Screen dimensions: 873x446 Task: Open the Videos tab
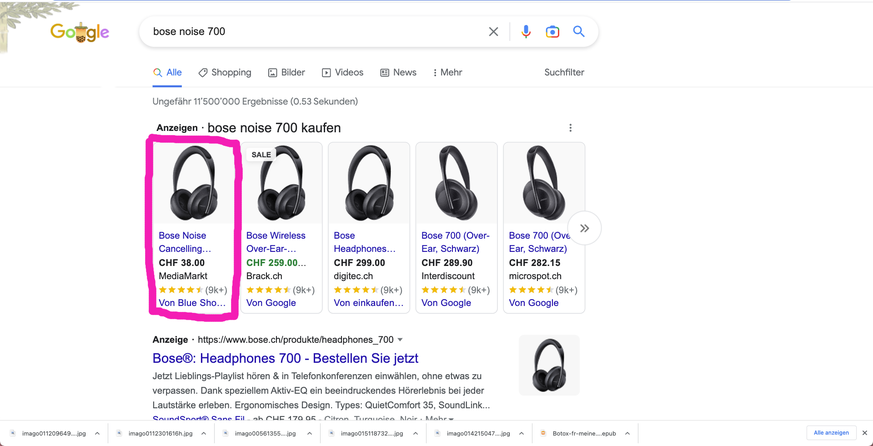point(342,73)
